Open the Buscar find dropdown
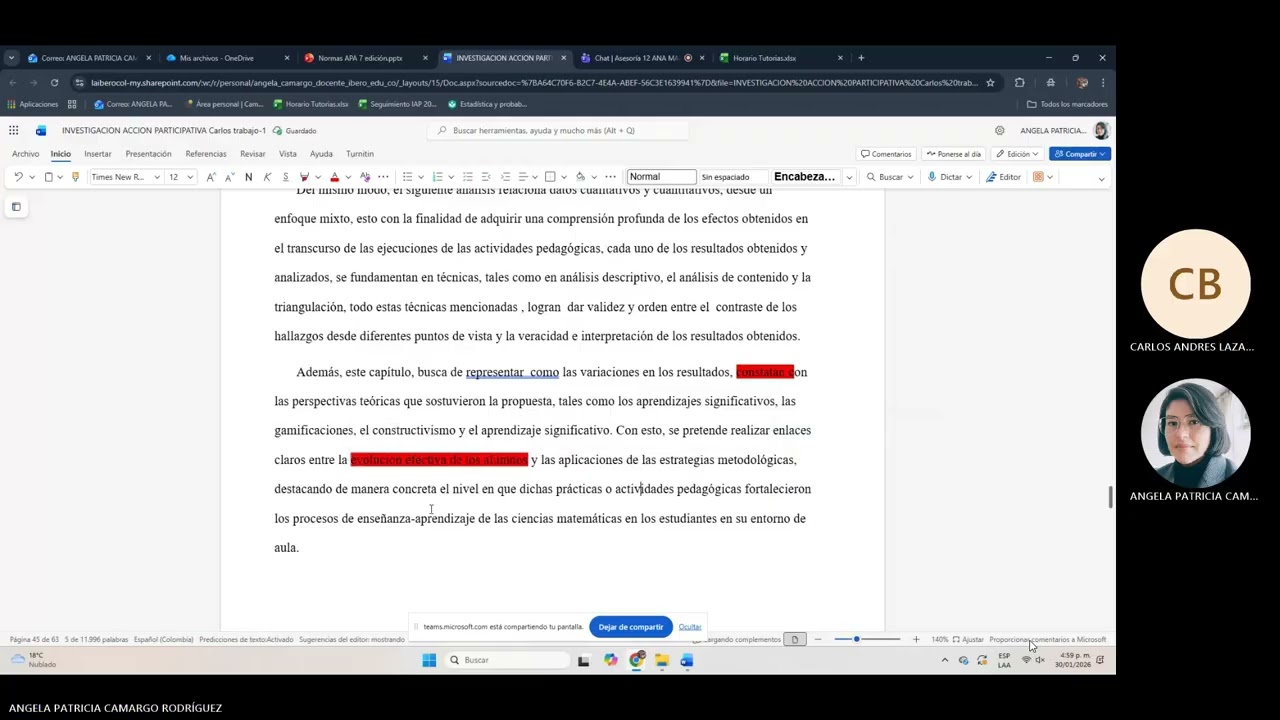The width and height of the screenshot is (1280, 720). coord(889,177)
